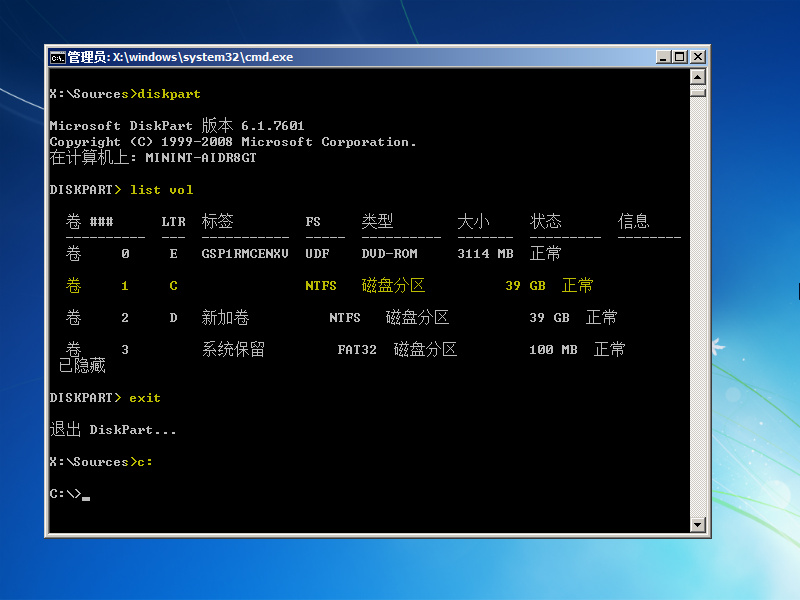This screenshot has width=800, height=600.
Task: Click the FS column header
Action: point(313,221)
